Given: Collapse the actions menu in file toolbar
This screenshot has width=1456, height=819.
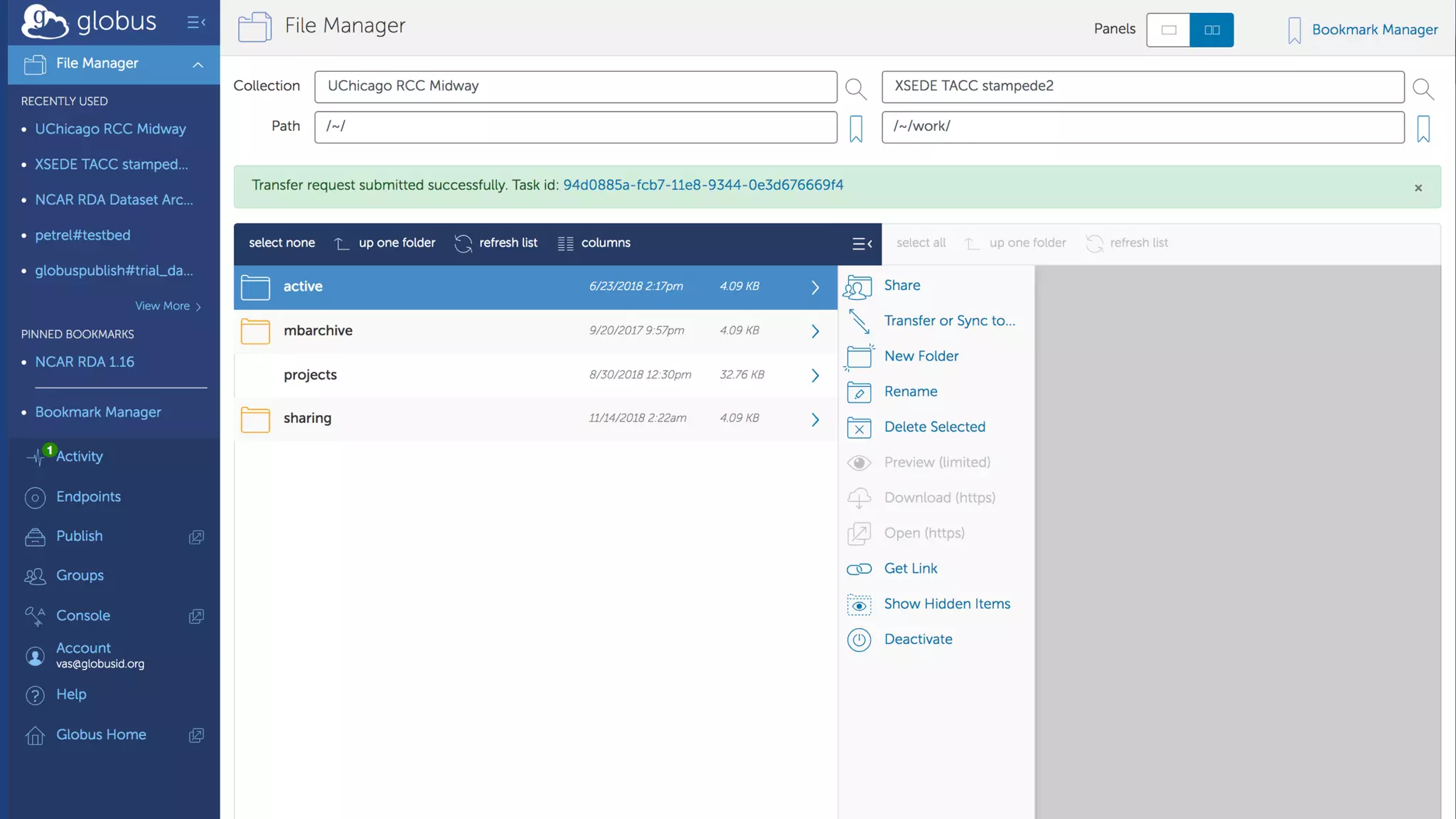Looking at the screenshot, I should point(862,244).
